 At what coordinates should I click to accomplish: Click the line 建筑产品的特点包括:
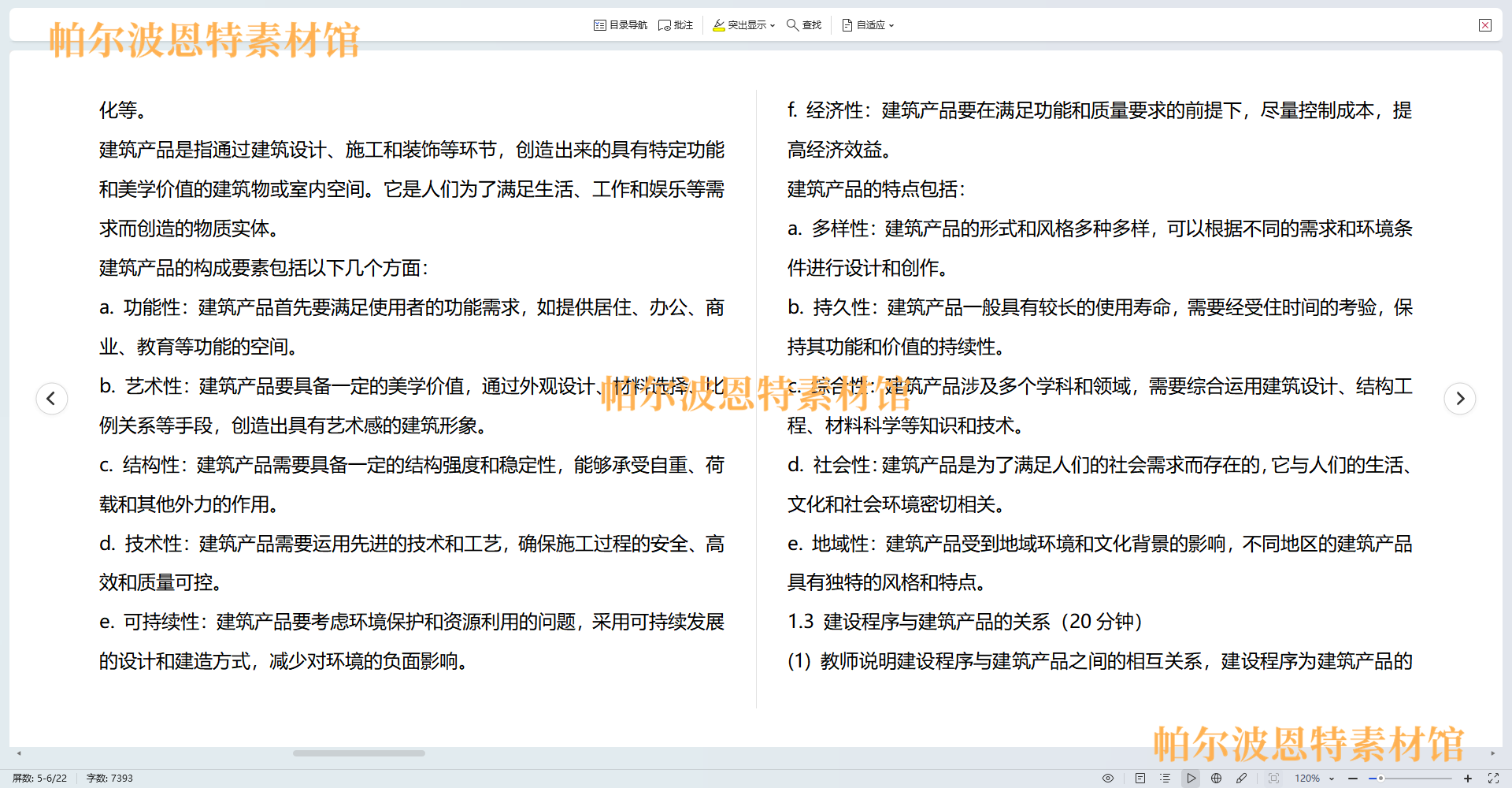point(876,189)
